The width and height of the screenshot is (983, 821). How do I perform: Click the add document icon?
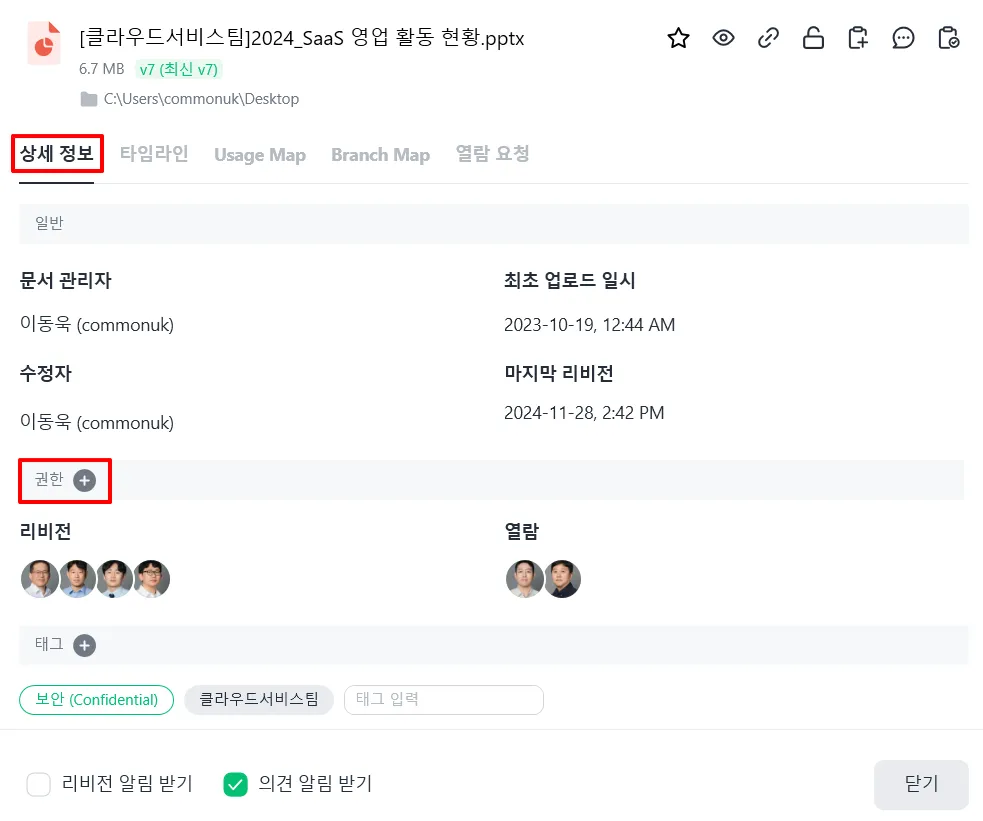pos(858,38)
